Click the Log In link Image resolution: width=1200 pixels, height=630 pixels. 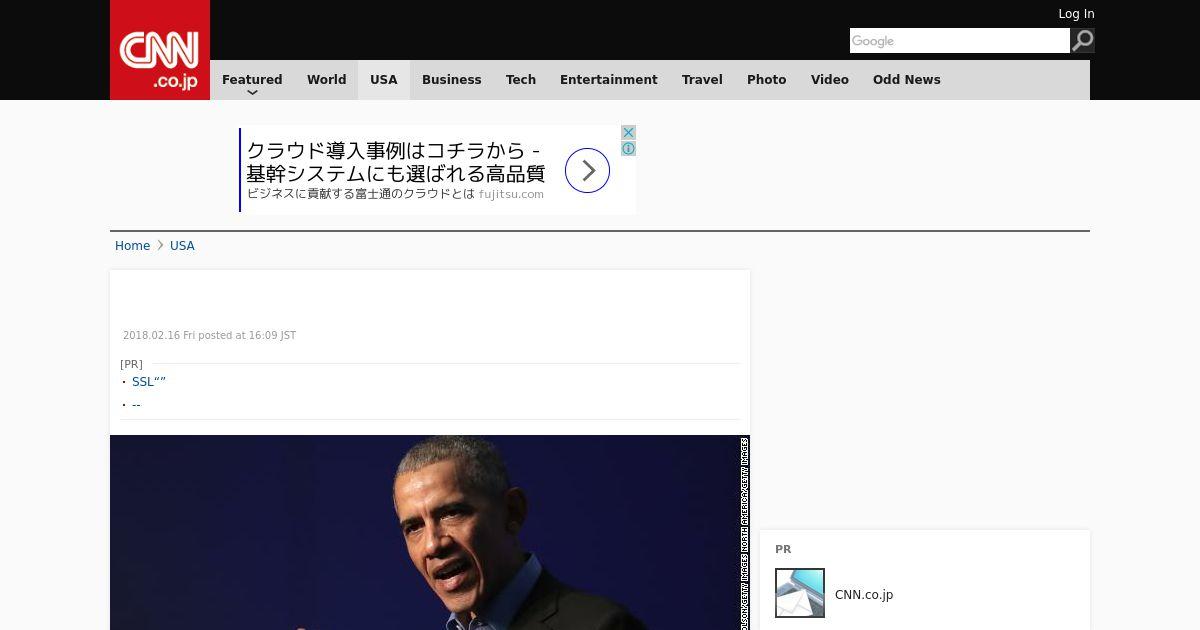point(1076,14)
